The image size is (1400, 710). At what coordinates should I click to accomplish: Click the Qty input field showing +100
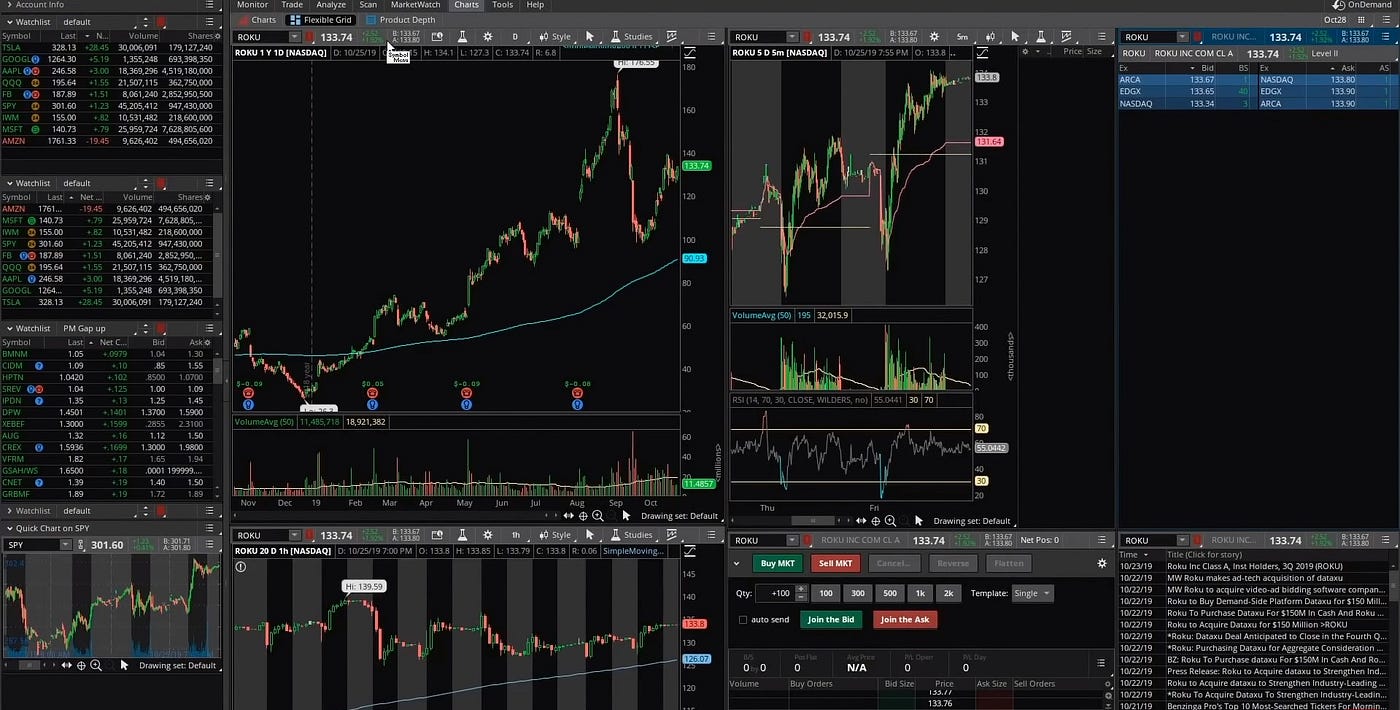(x=775, y=593)
